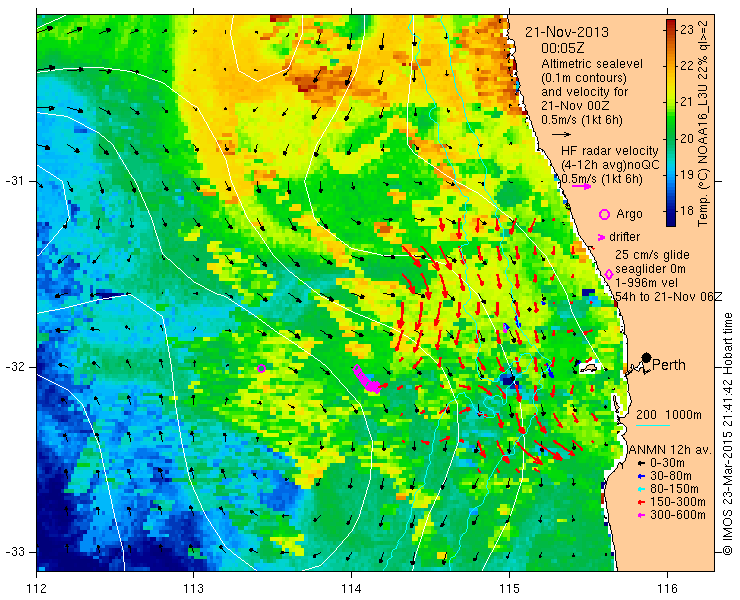Click the '1-996m vel' text

click(646, 283)
